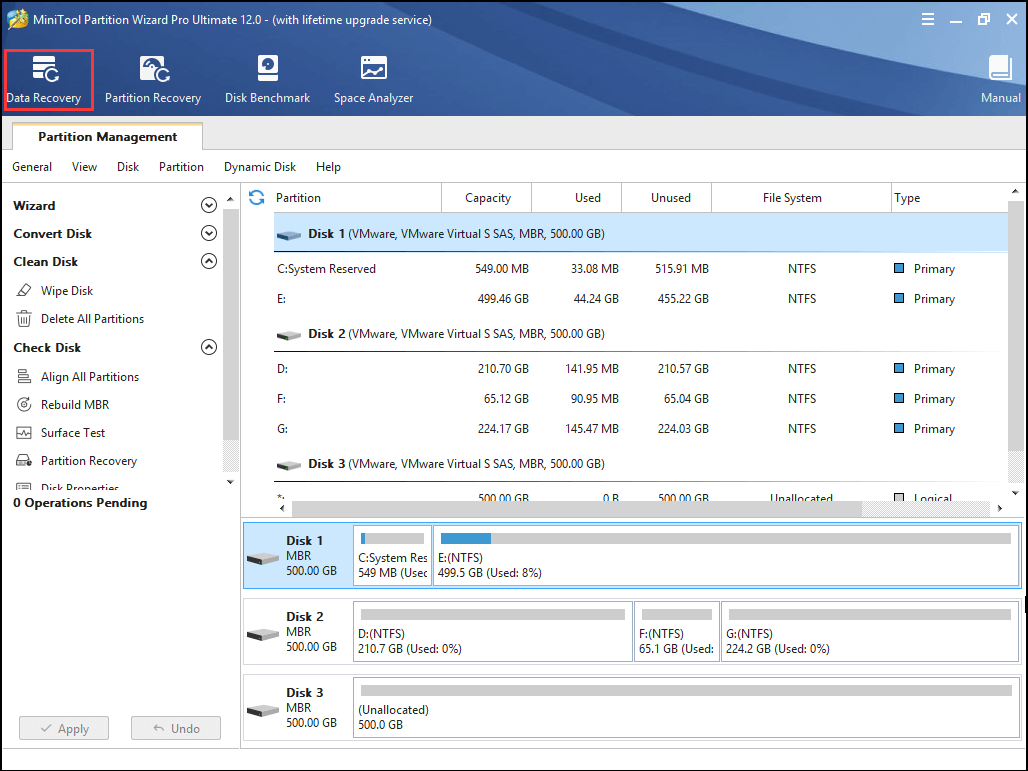Switch to Partition Management tab
1028x771 pixels.
[x=107, y=137]
